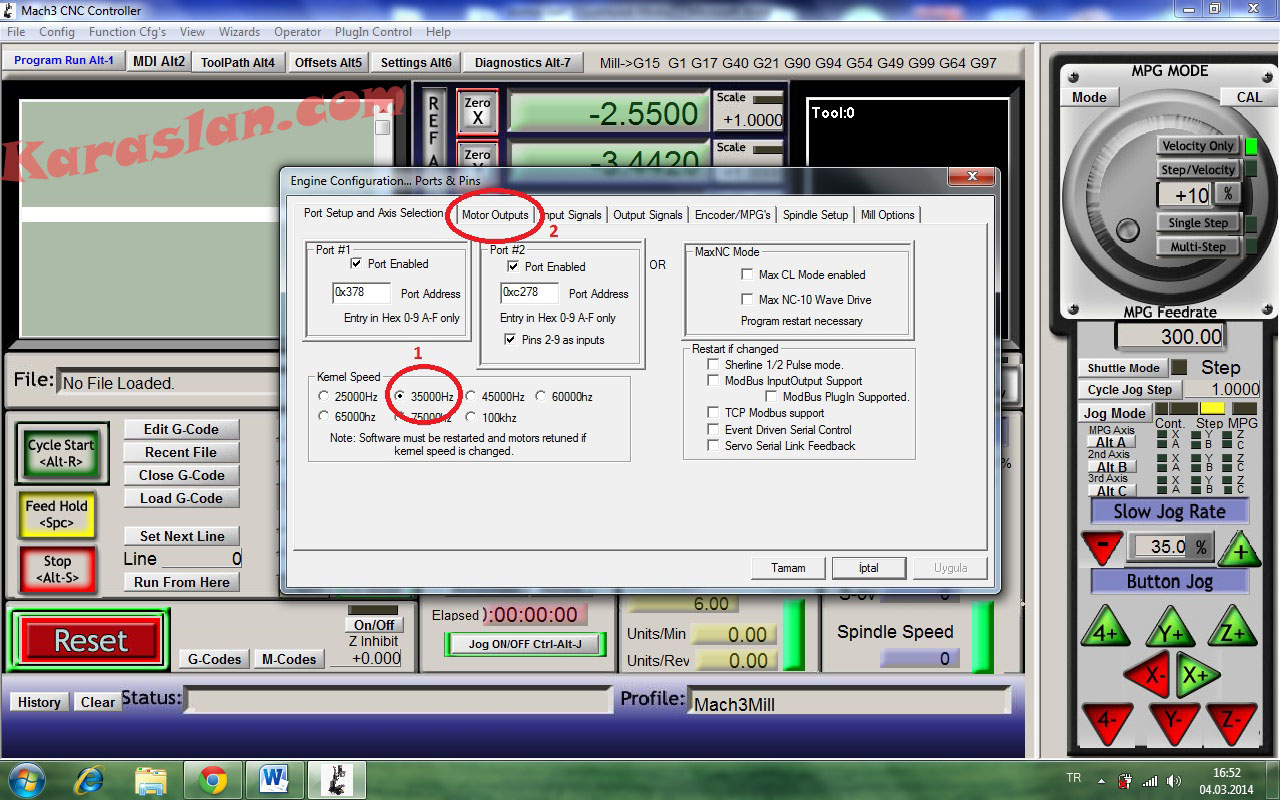Image resolution: width=1280 pixels, height=800 pixels.
Task: Click the Mach3 taskbar icon
Action: point(336,779)
